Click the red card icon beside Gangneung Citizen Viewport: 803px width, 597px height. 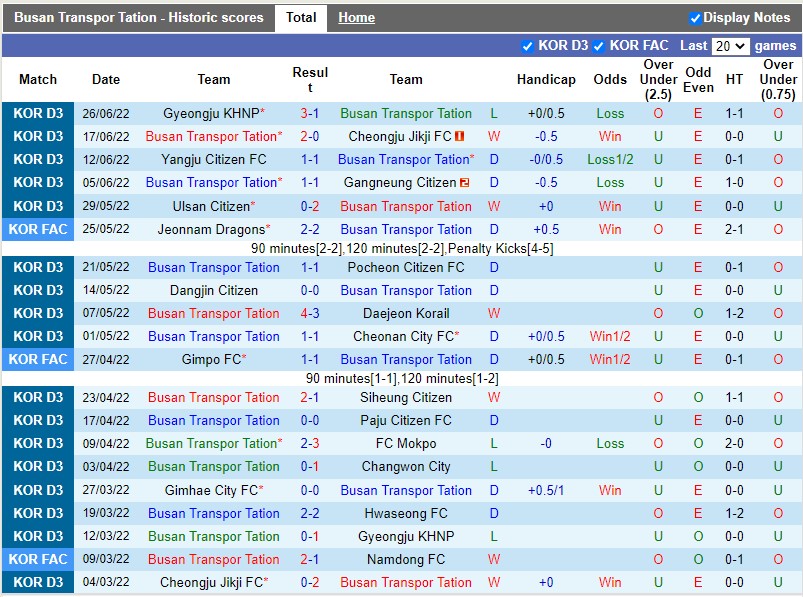pos(465,183)
